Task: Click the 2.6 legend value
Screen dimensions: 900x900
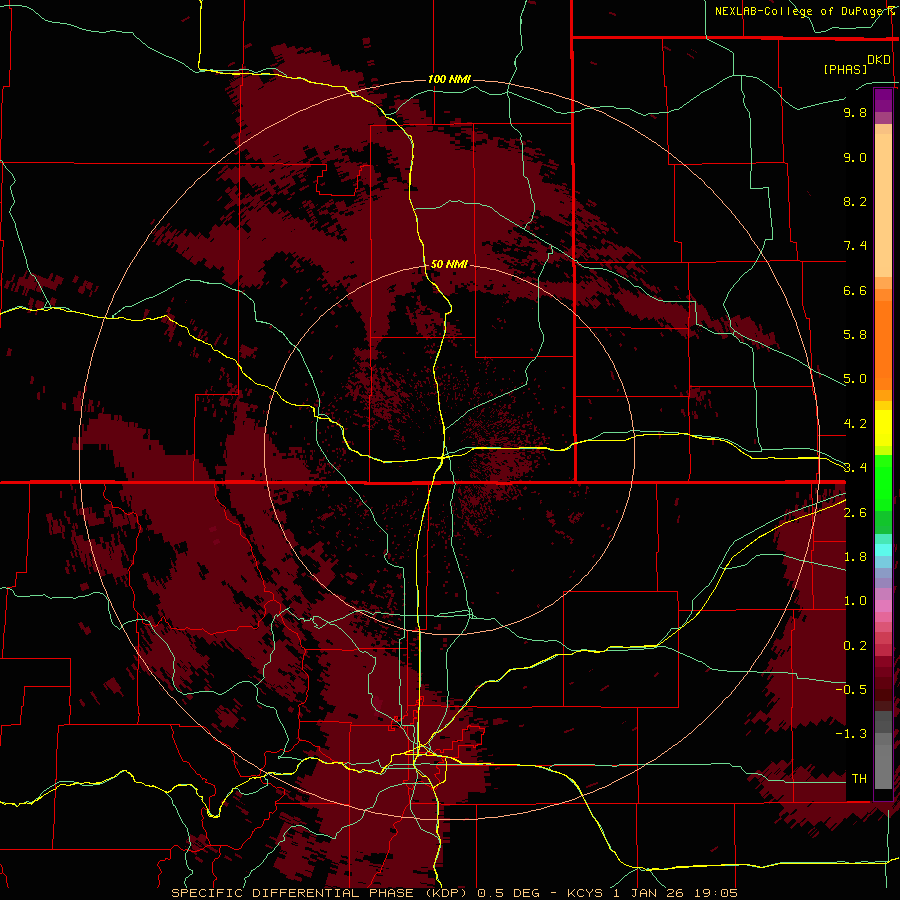Action: 855,513
